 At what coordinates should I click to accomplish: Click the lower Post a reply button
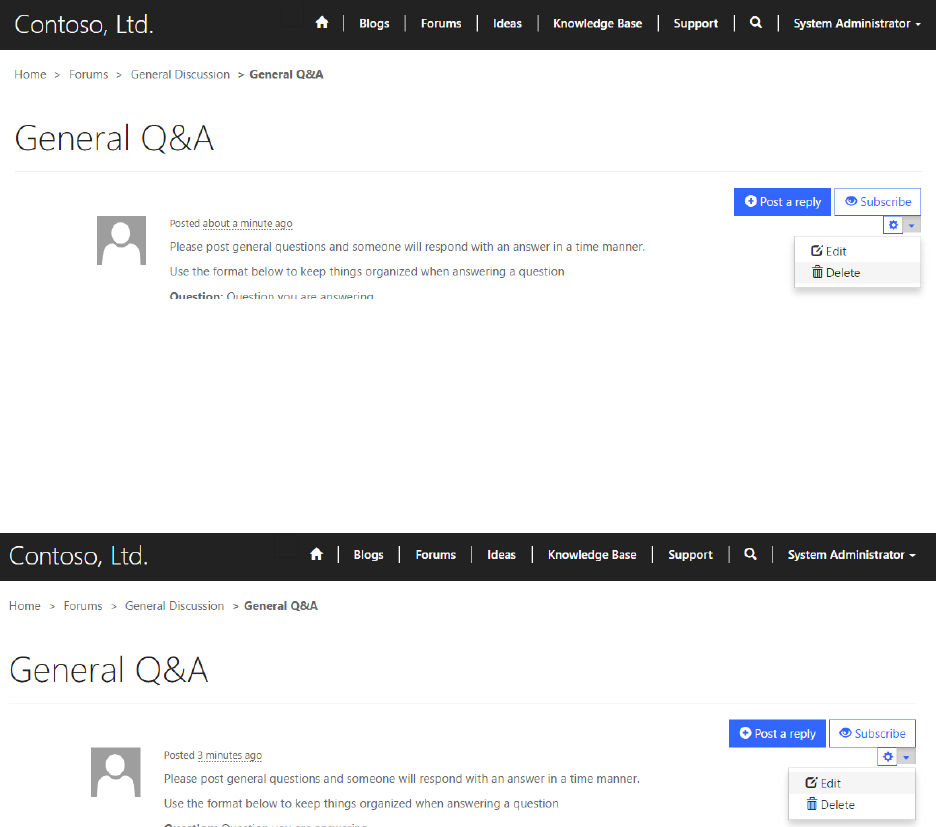click(x=777, y=733)
